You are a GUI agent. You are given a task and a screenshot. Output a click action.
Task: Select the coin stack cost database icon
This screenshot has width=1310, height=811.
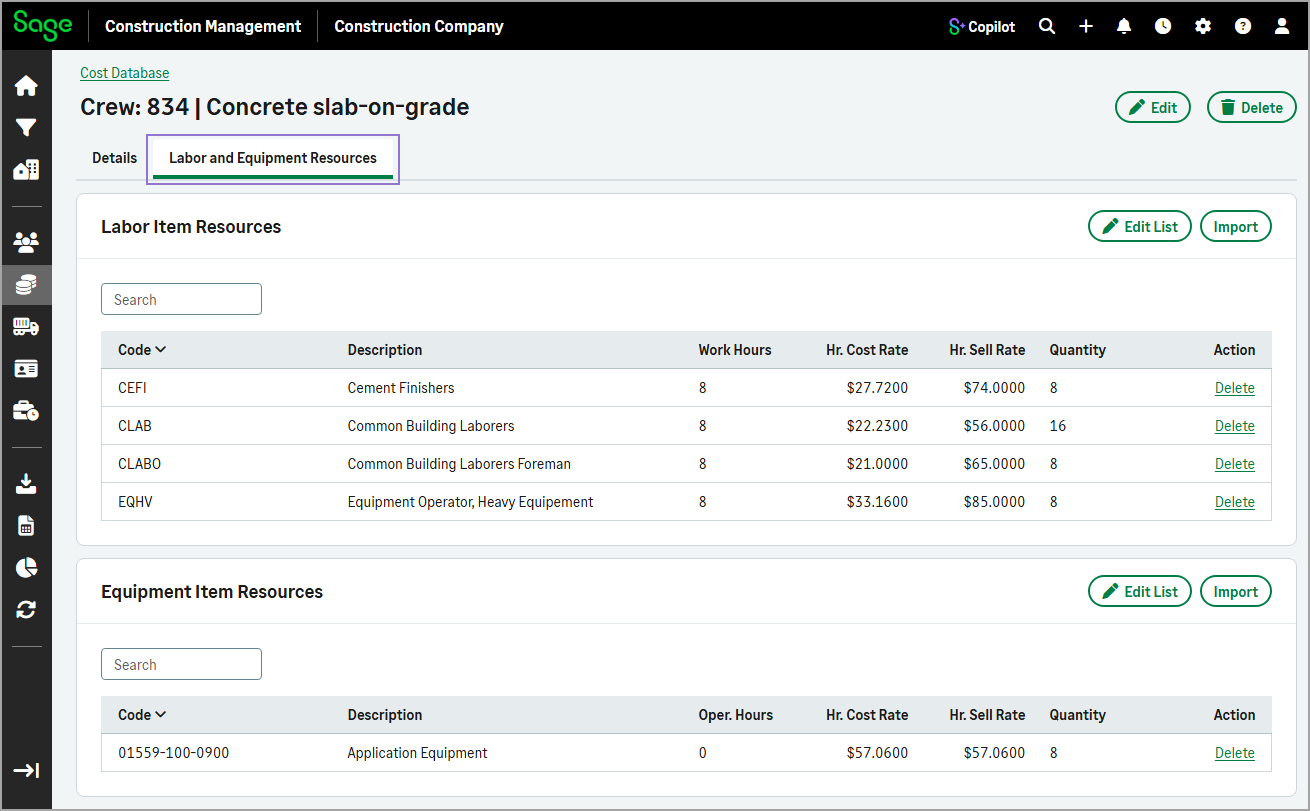coord(26,285)
